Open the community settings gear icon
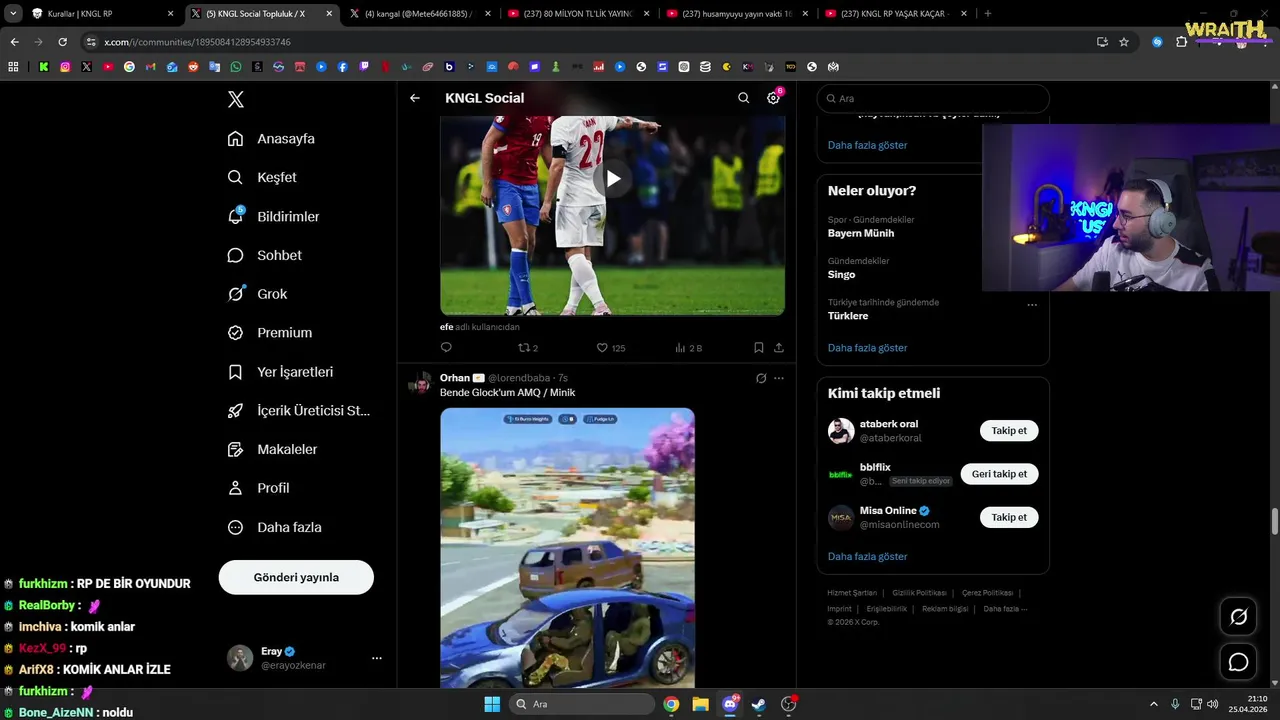The height and width of the screenshot is (720, 1280). coord(773,98)
